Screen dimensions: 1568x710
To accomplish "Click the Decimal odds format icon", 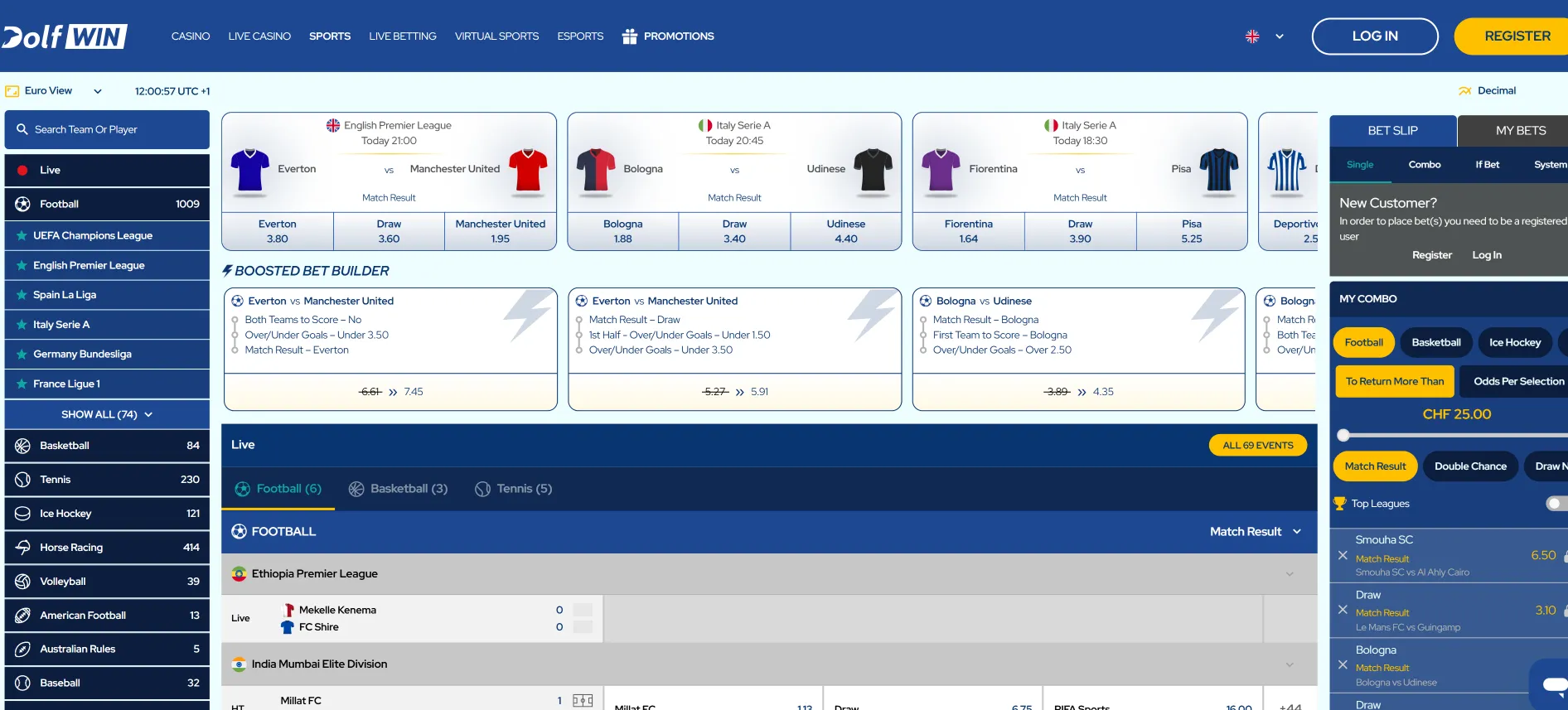I will point(1465,91).
